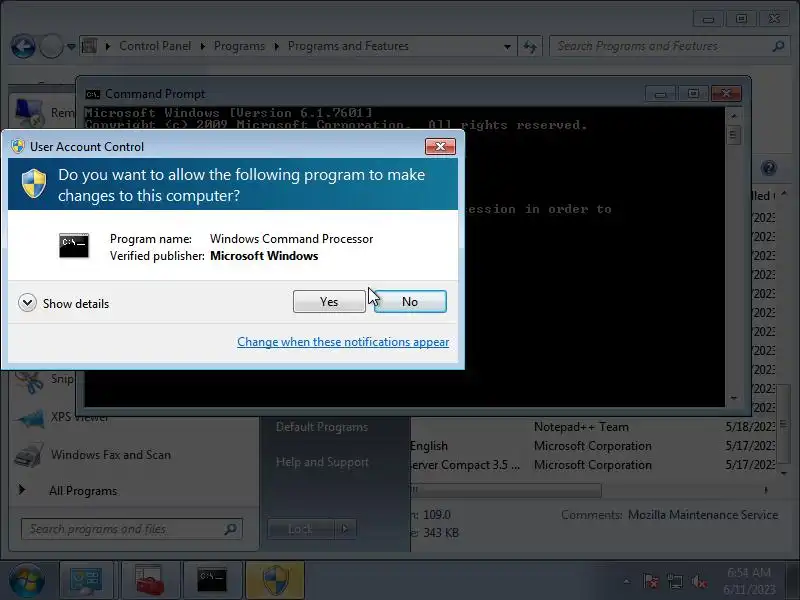The height and width of the screenshot is (600, 800).
Task: Click the Control Panel icon at address bar start
Action: click(x=89, y=46)
